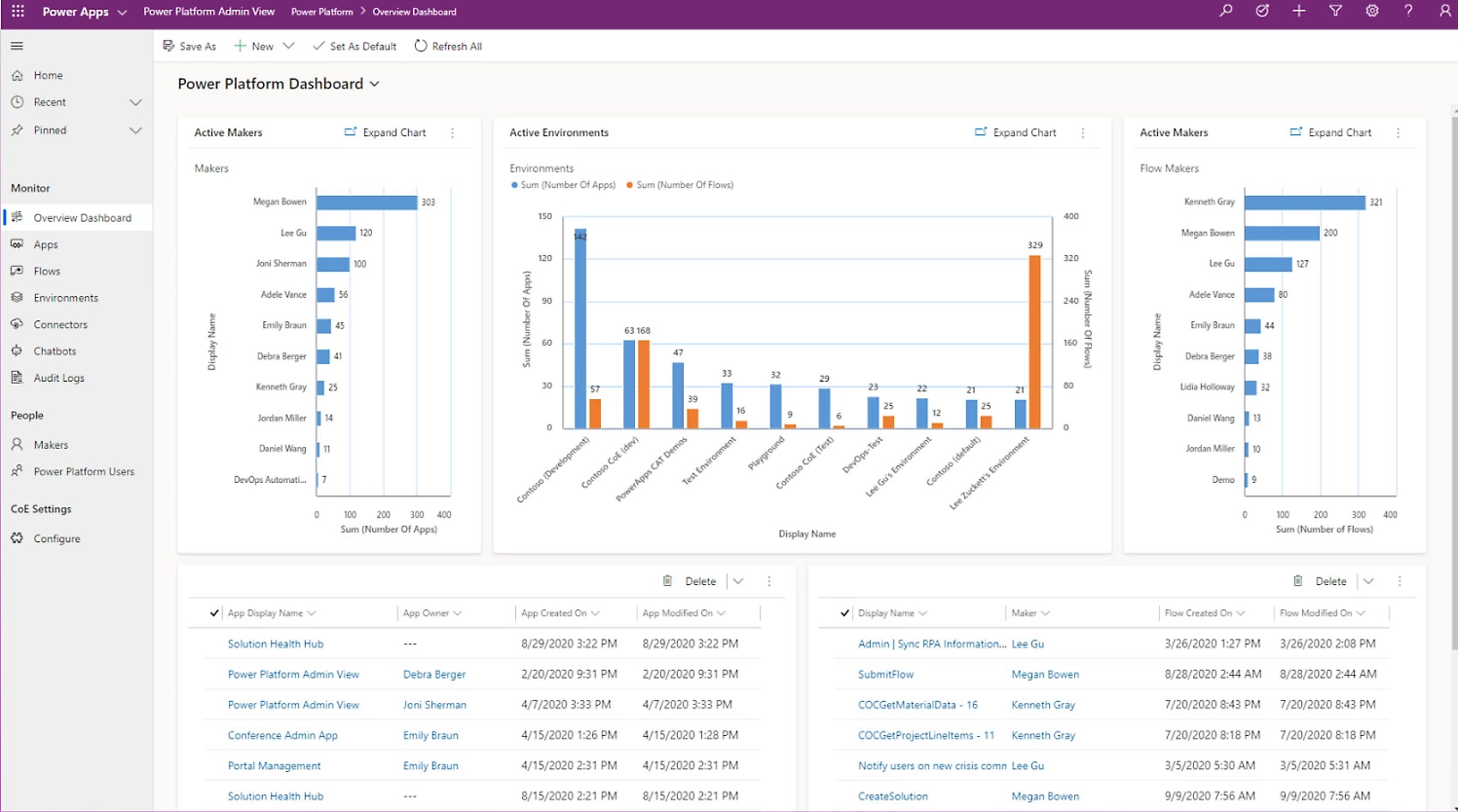
Task: Click the Megan Bowen bar showing 303
Action: pyautogui.click(x=367, y=203)
